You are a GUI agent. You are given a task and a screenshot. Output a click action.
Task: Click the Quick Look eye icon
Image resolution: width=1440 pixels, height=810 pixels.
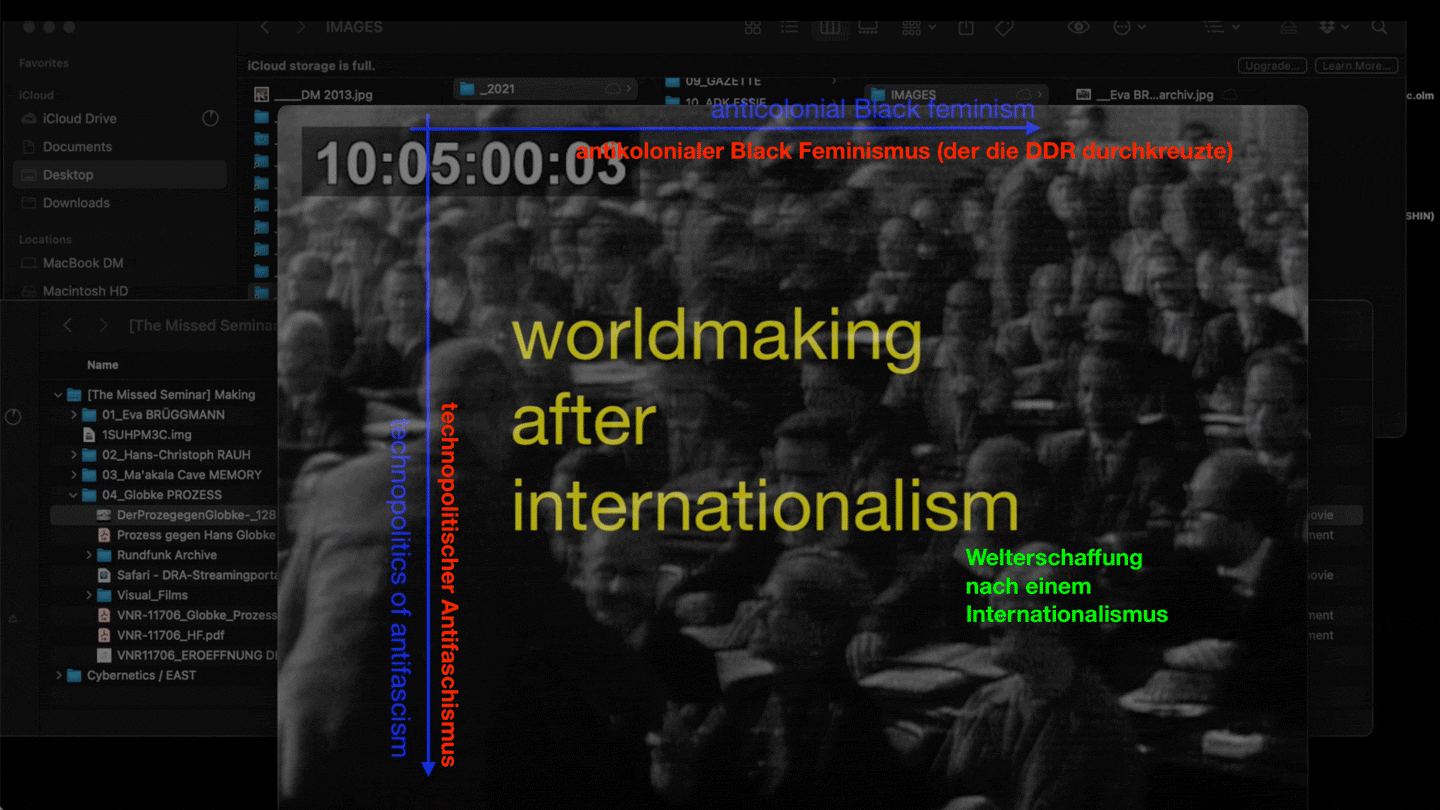coord(1078,28)
